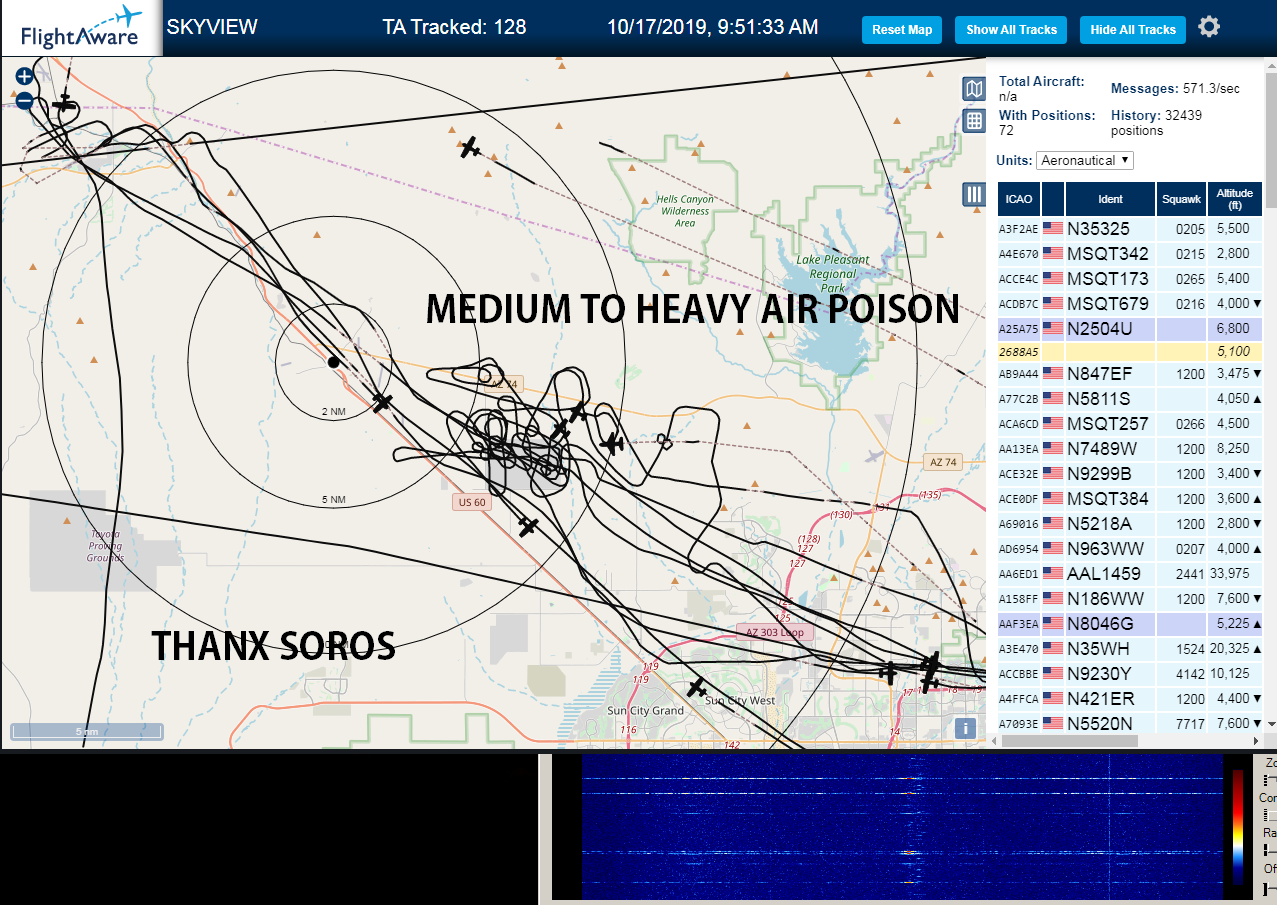Click altitude 33,975 cell
This screenshot has height=905, width=1277.
pyautogui.click(x=1234, y=573)
